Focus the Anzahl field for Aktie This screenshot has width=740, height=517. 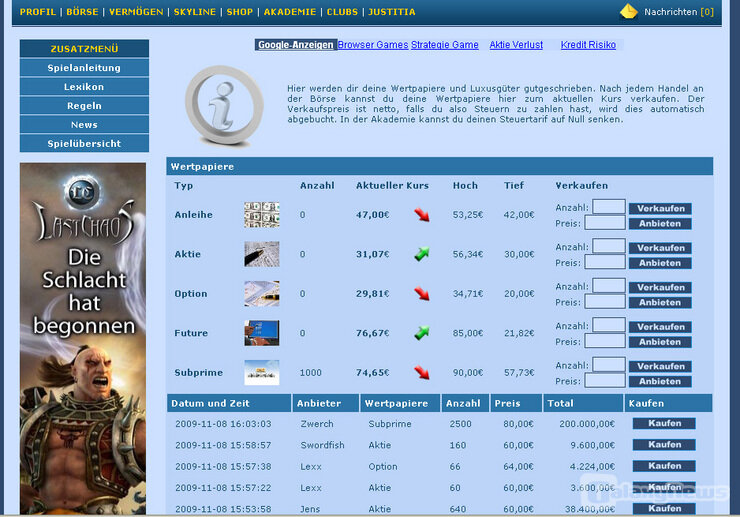click(609, 246)
